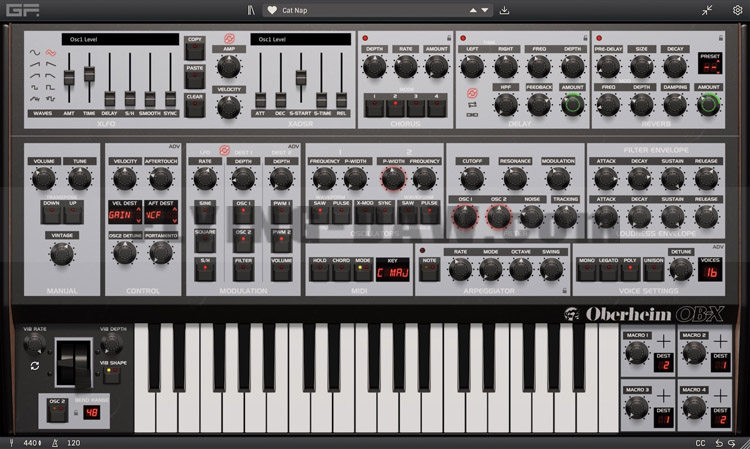Add Macro 2 destination with plus icon
This screenshot has width=750, height=449.
pos(720,341)
